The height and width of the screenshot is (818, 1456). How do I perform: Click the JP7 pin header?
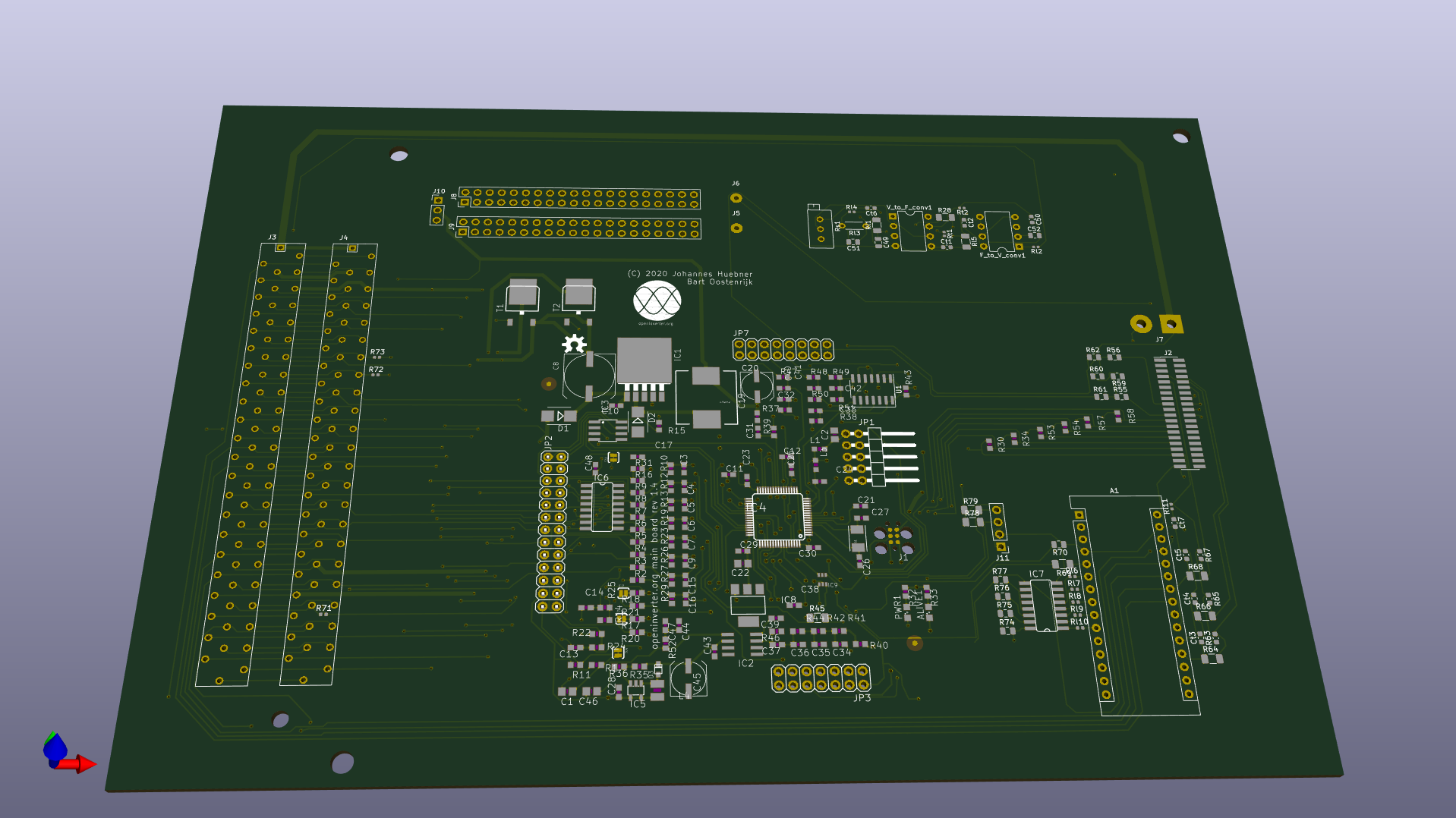click(783, 350)
